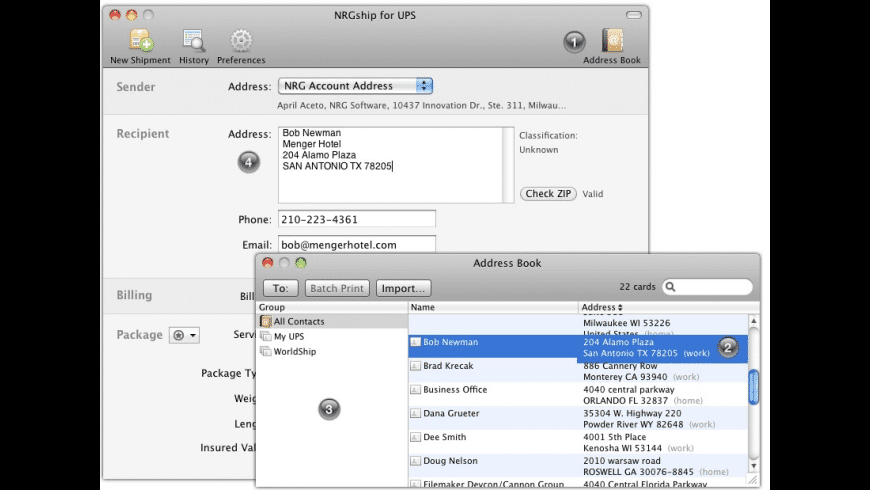Click the '22 cards' count label
This screenshot has height=490, width=870.
click(637, 287)
